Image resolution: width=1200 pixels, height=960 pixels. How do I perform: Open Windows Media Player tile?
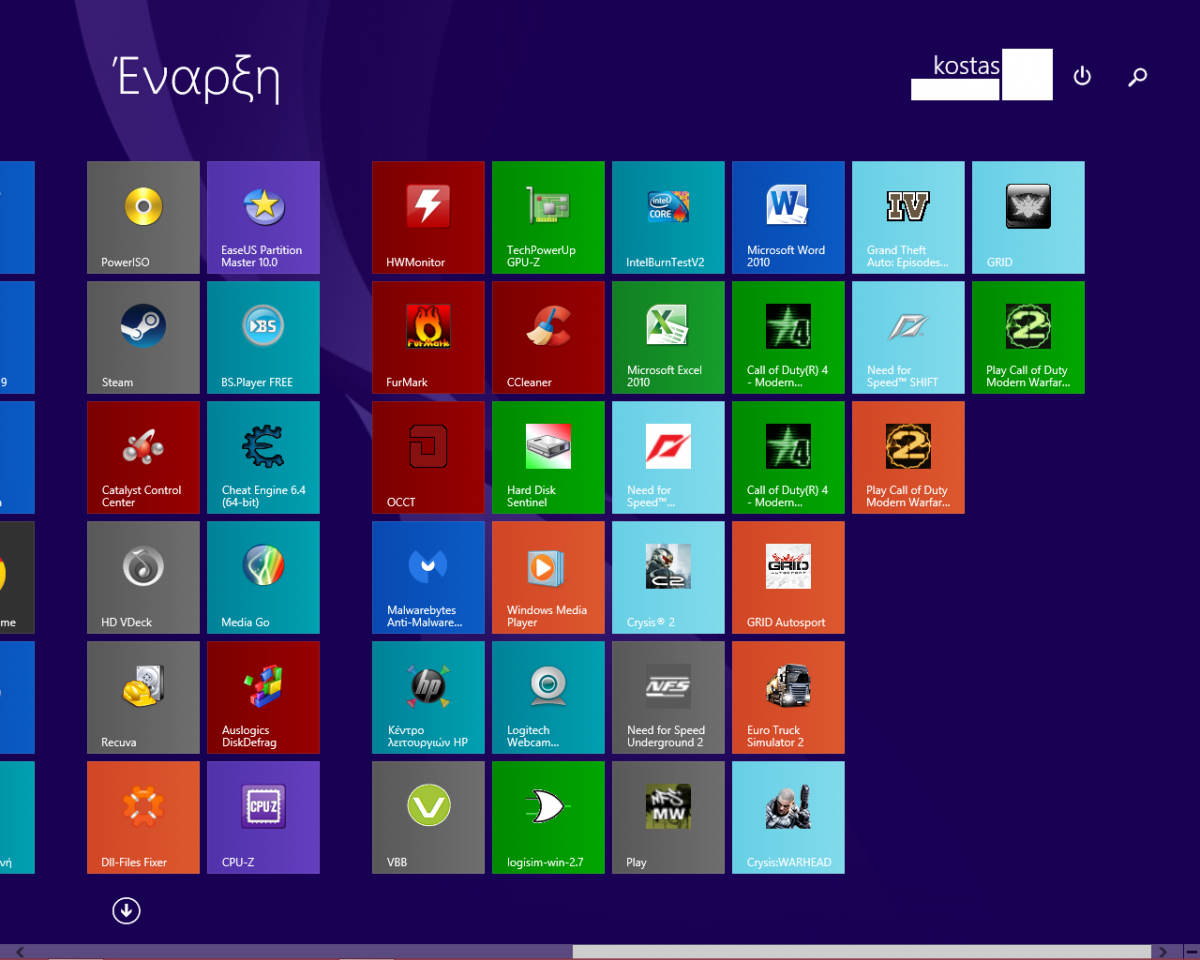pyautogui.click(x=548, y=577)
